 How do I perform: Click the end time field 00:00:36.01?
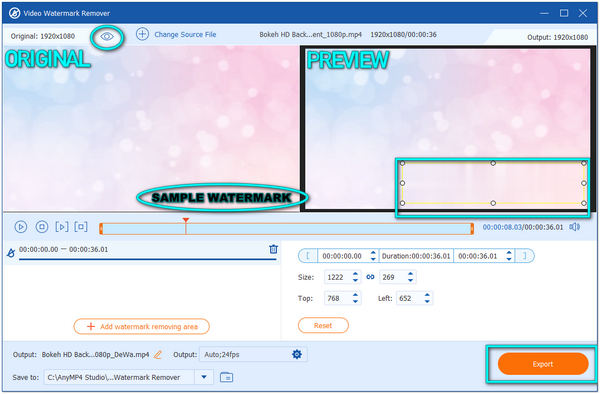[478, 256]
